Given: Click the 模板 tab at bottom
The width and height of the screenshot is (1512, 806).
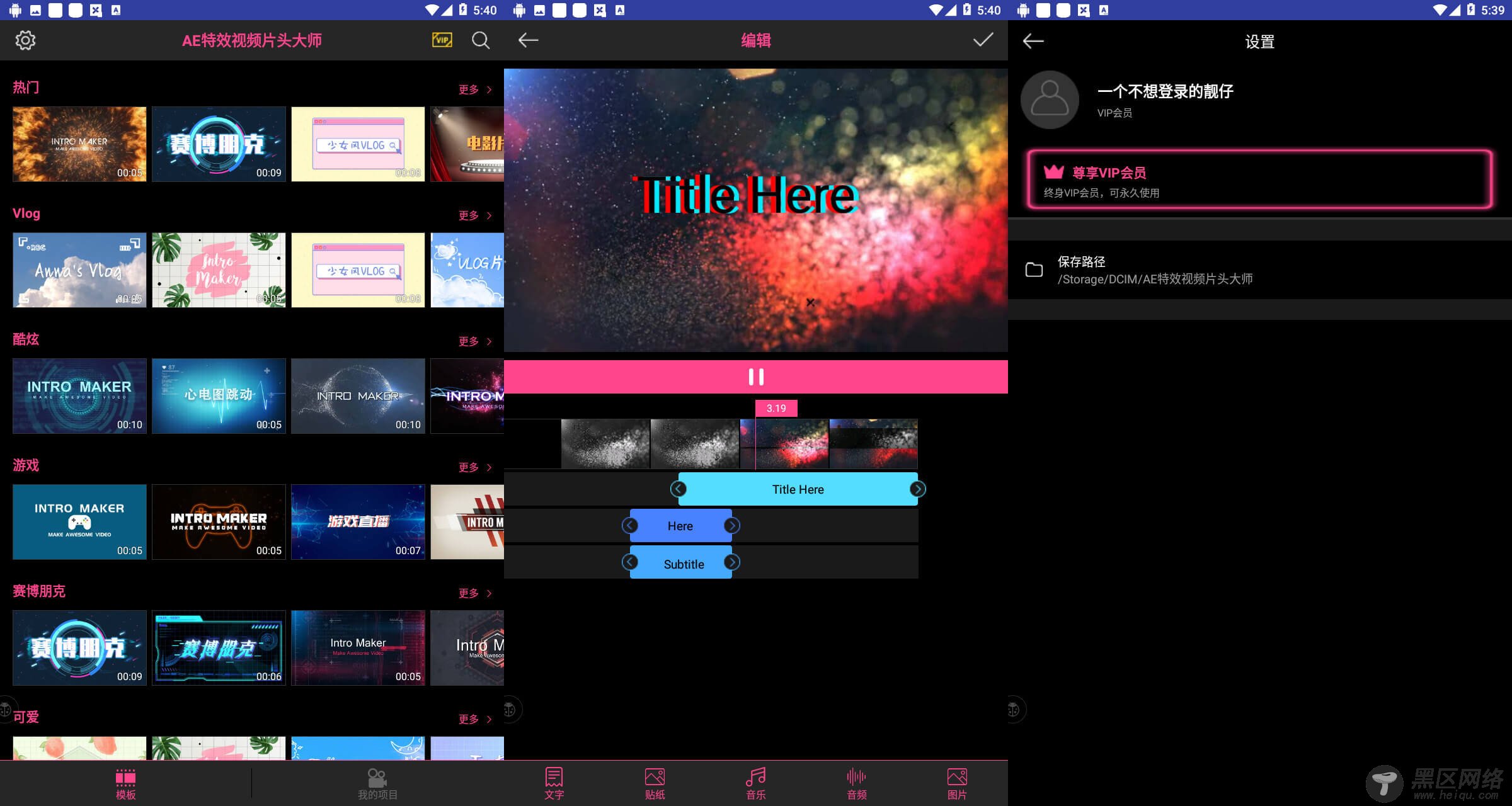Looking at the screenshot, I should click(x=123, y=782).
